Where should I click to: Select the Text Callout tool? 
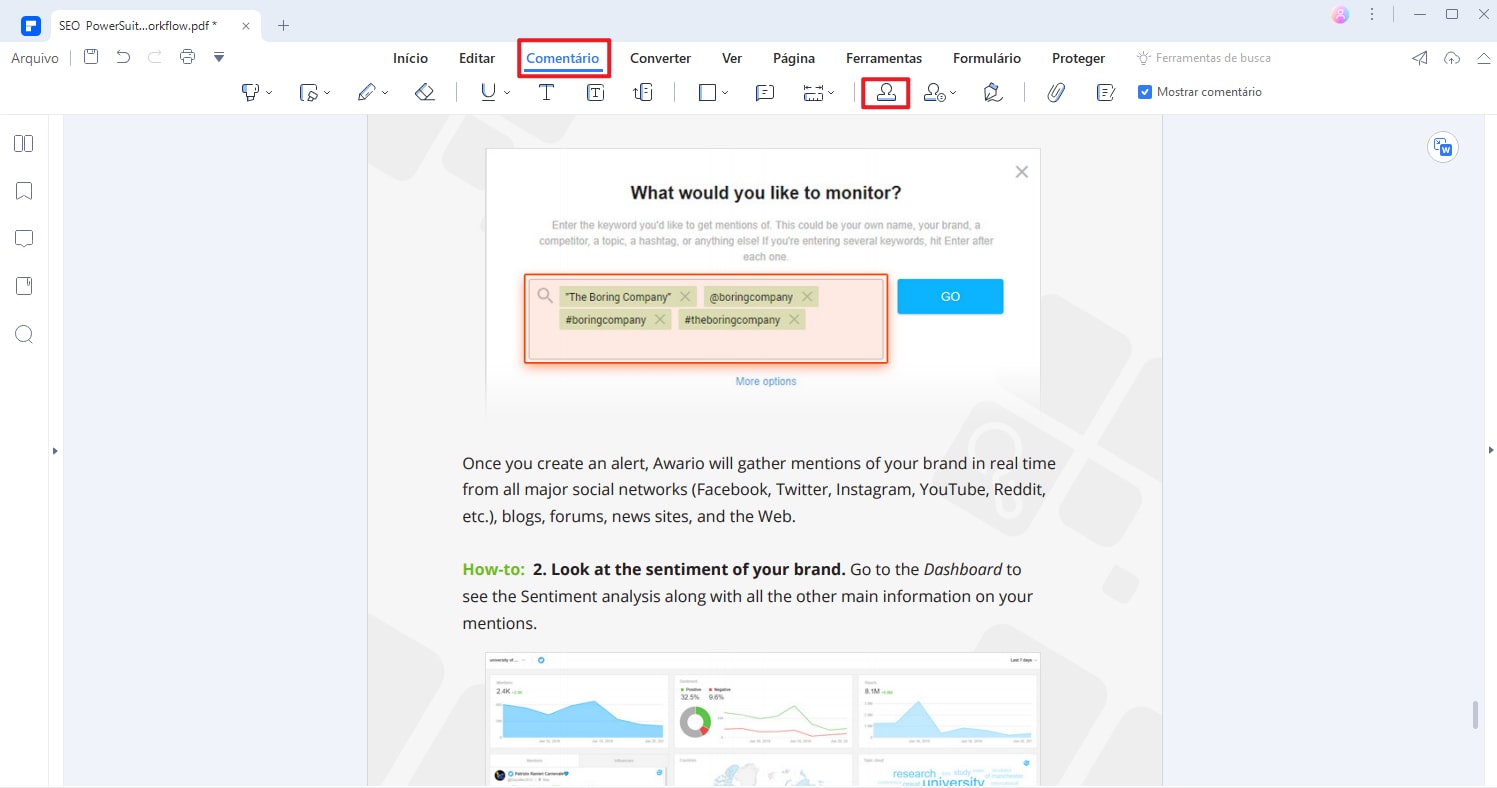tap(643, 92)
